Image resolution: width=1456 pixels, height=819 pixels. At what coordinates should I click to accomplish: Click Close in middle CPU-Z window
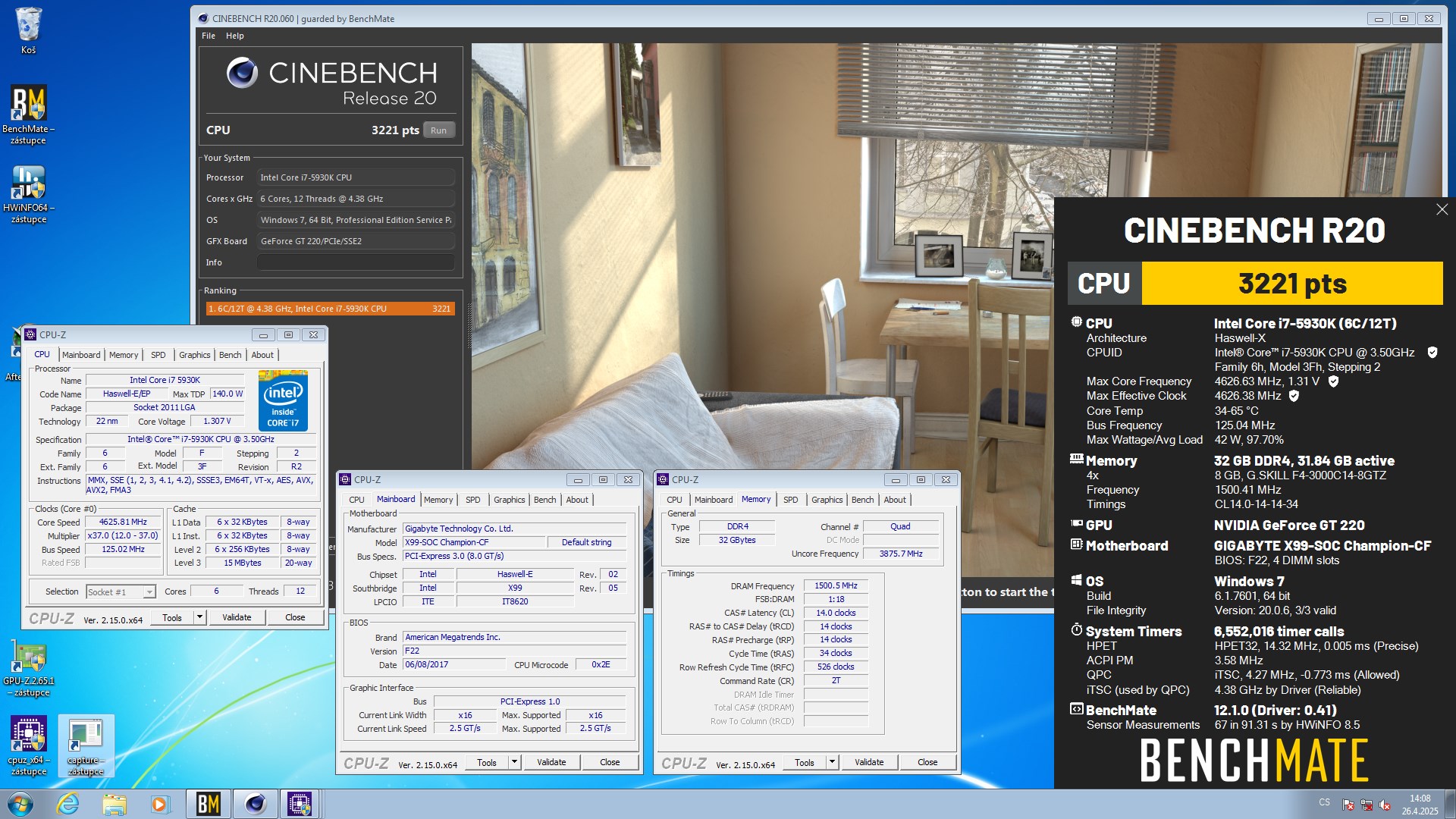point(610,762)
